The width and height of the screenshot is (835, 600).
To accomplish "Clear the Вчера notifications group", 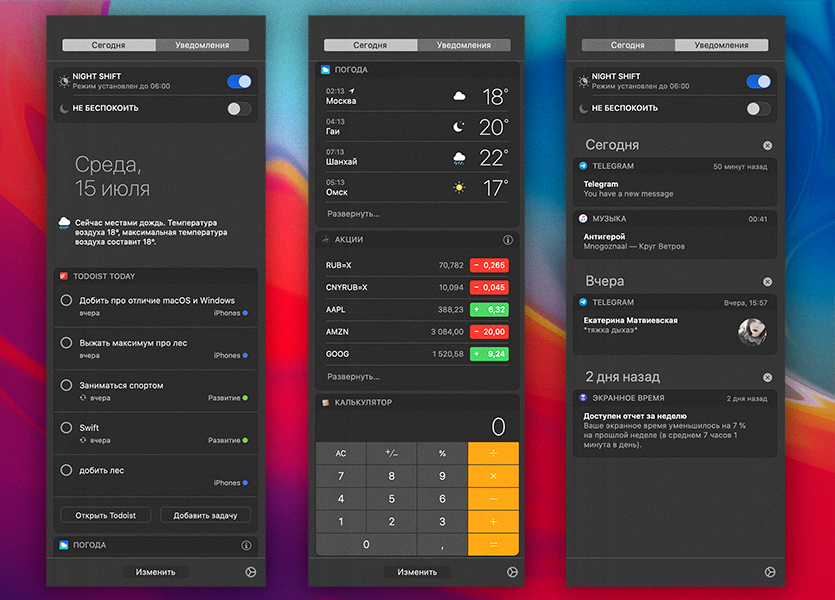I will pos(767,282).
